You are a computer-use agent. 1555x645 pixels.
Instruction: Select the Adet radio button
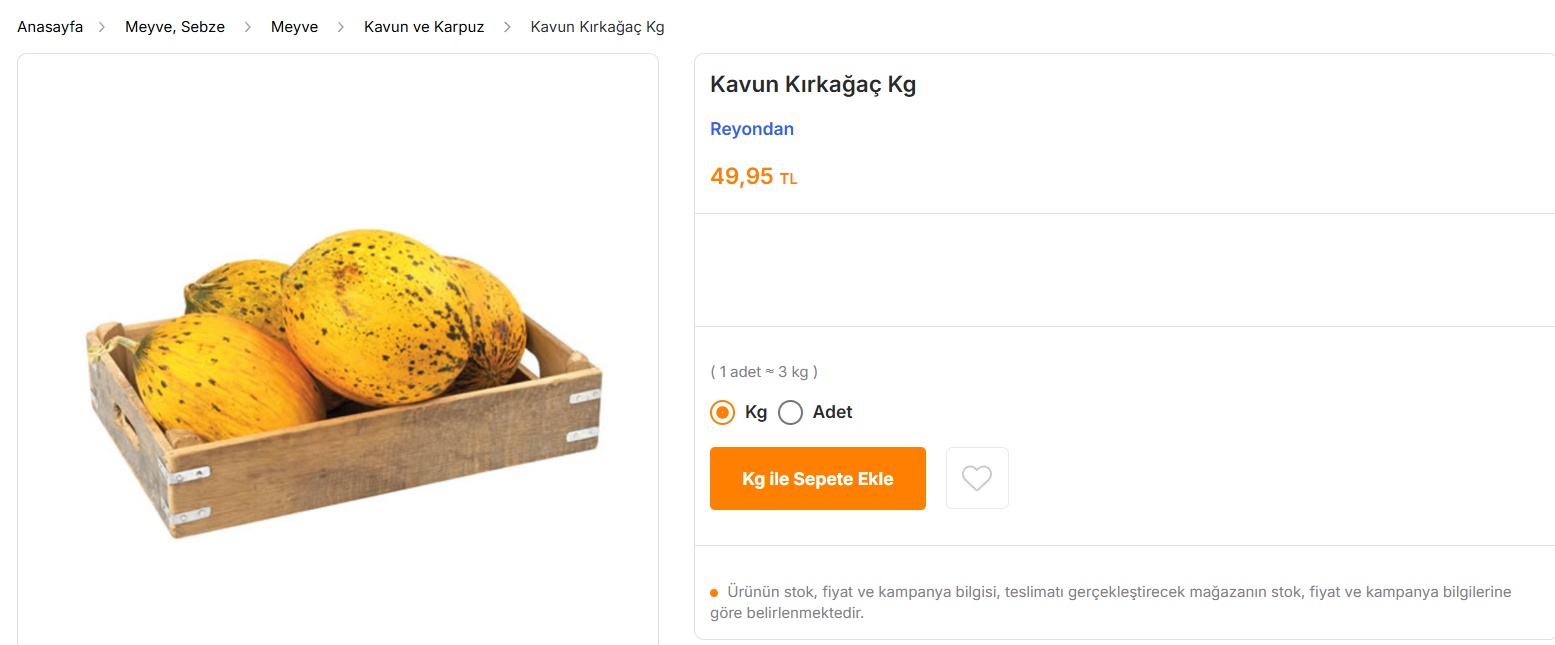[x=790, y=412]
